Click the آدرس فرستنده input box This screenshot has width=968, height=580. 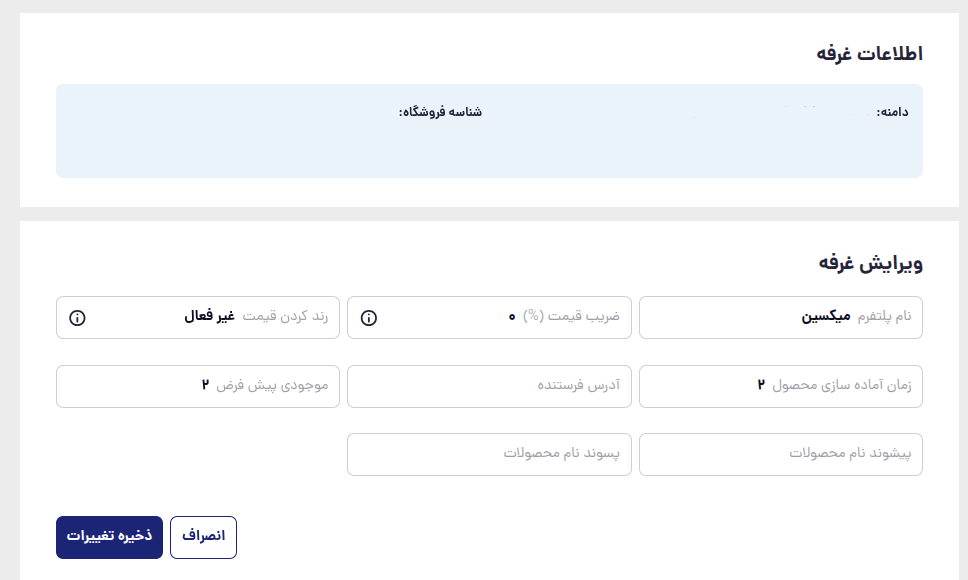click(x=489, y=386)
